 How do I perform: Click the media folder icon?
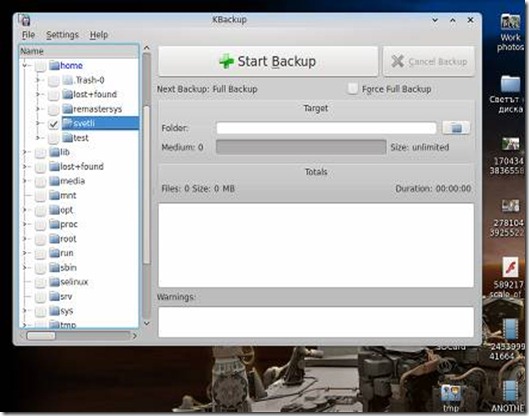click(x=54, y=181)
